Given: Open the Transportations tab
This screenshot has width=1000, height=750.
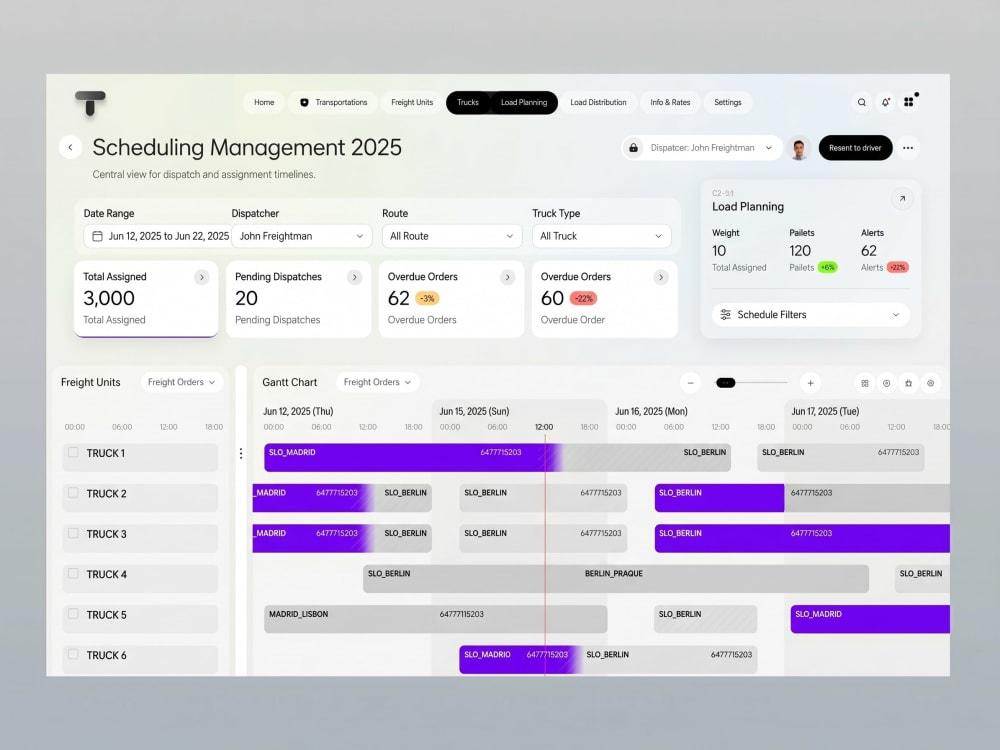Looking at the screenshot, I should click(334, 102).
